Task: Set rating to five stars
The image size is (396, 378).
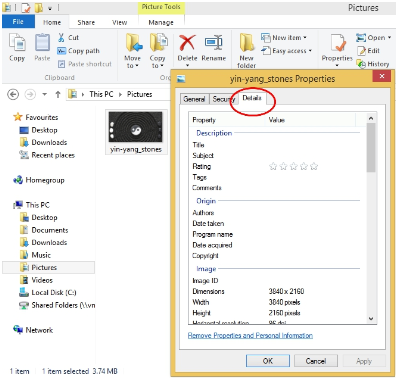Action: [314, 166]
